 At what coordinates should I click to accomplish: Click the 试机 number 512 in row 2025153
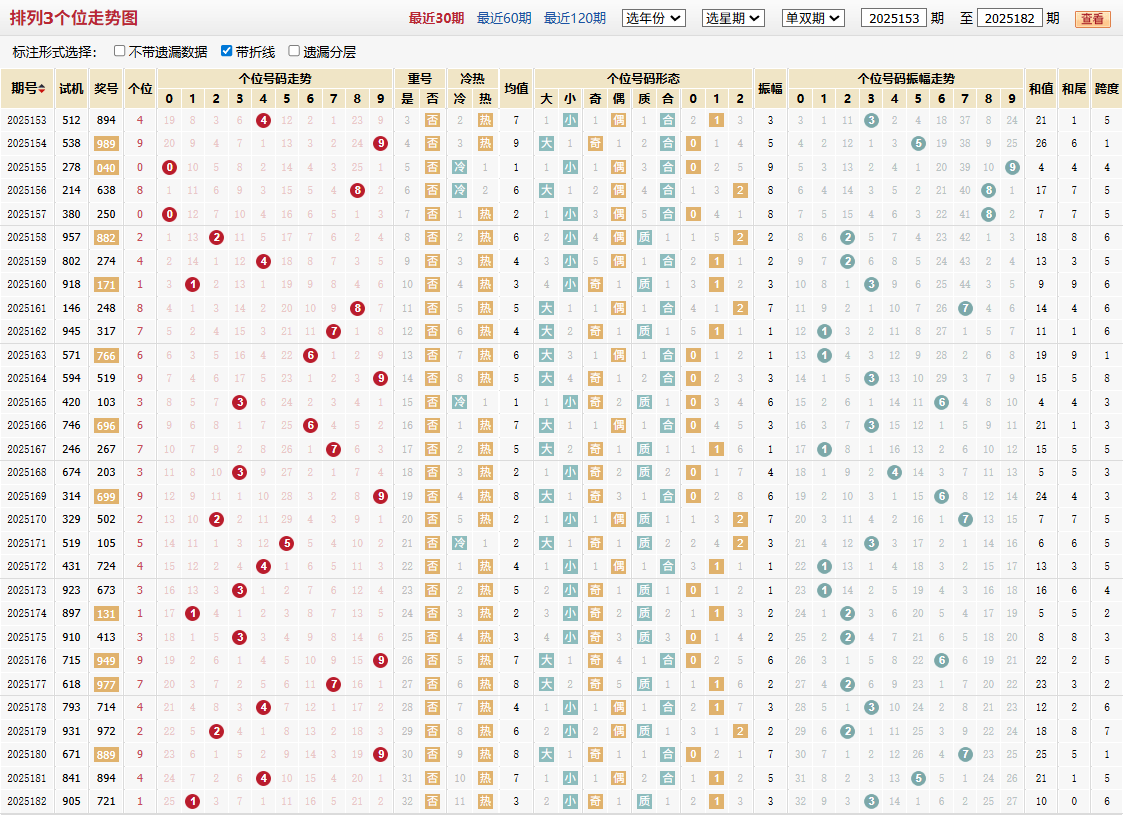click(x=71, y=120)
